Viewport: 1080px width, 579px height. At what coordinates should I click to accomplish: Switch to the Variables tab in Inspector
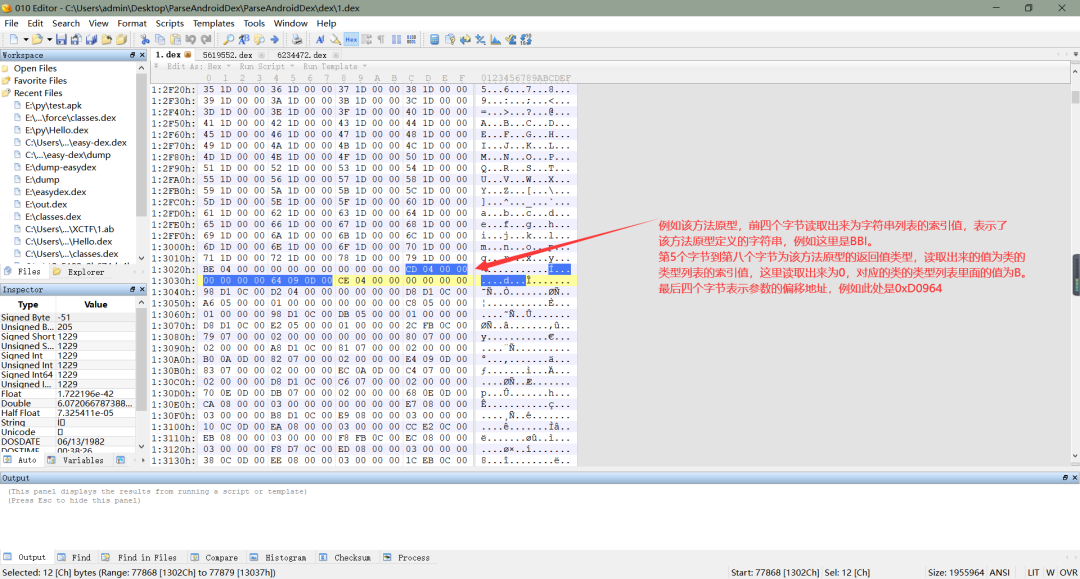76,461
